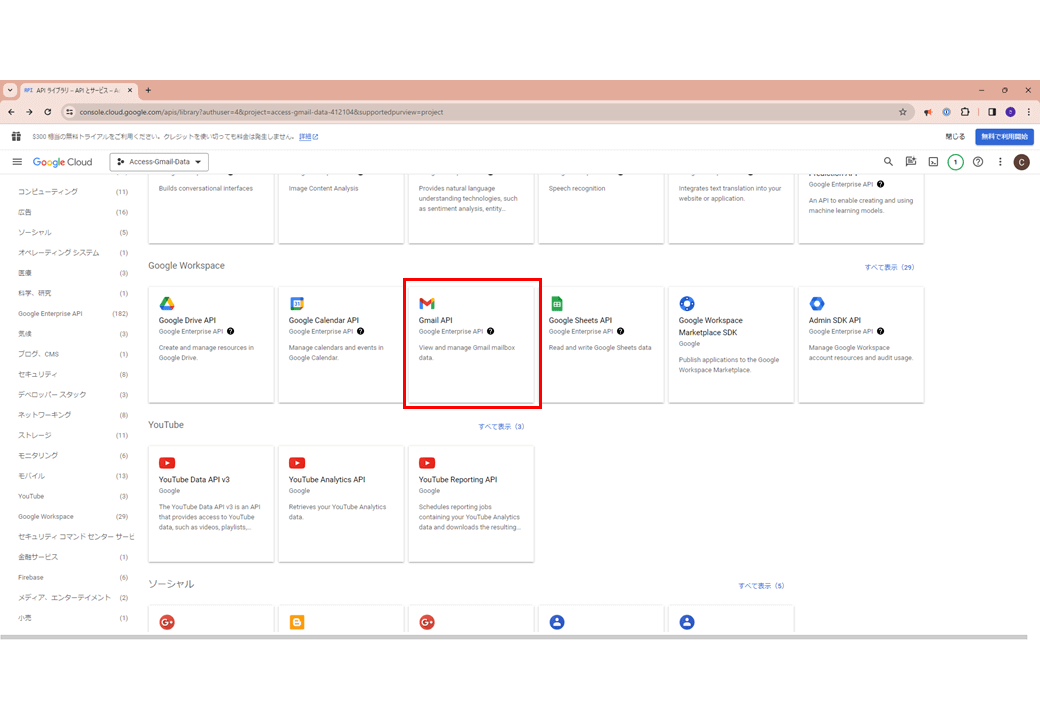1040x720 pixels.
Task: Bookmark this page with the star icon
Action: [x=903, y=112]
